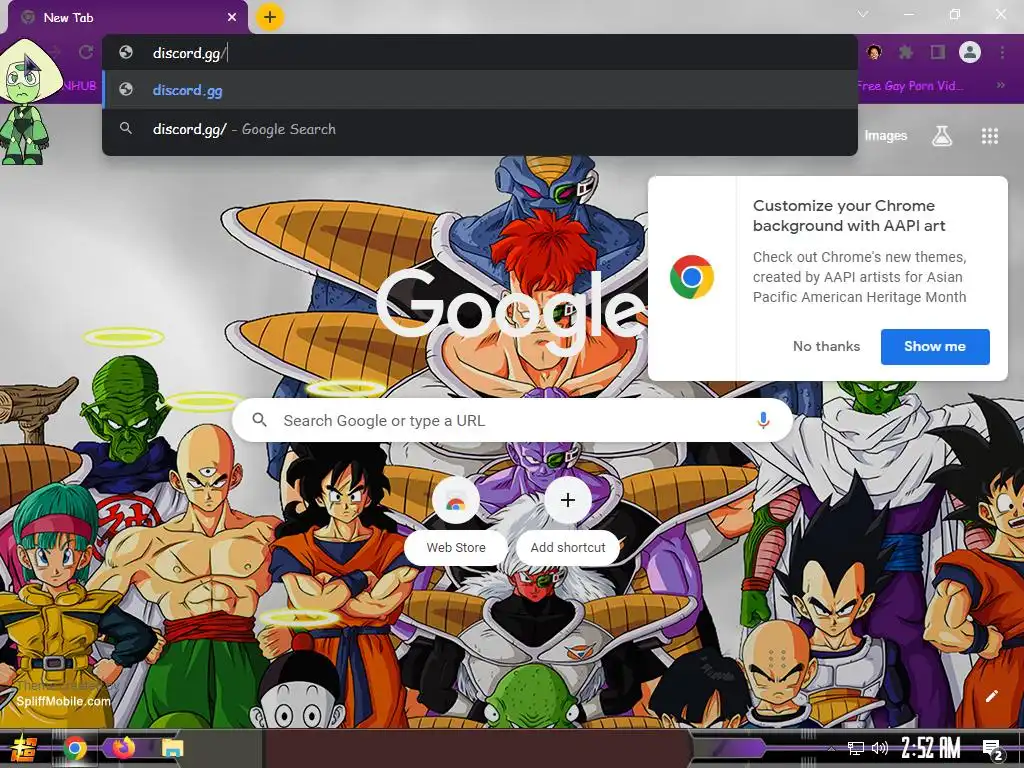
Task: Open a new tab with the plus button
Action: point(270,17)
